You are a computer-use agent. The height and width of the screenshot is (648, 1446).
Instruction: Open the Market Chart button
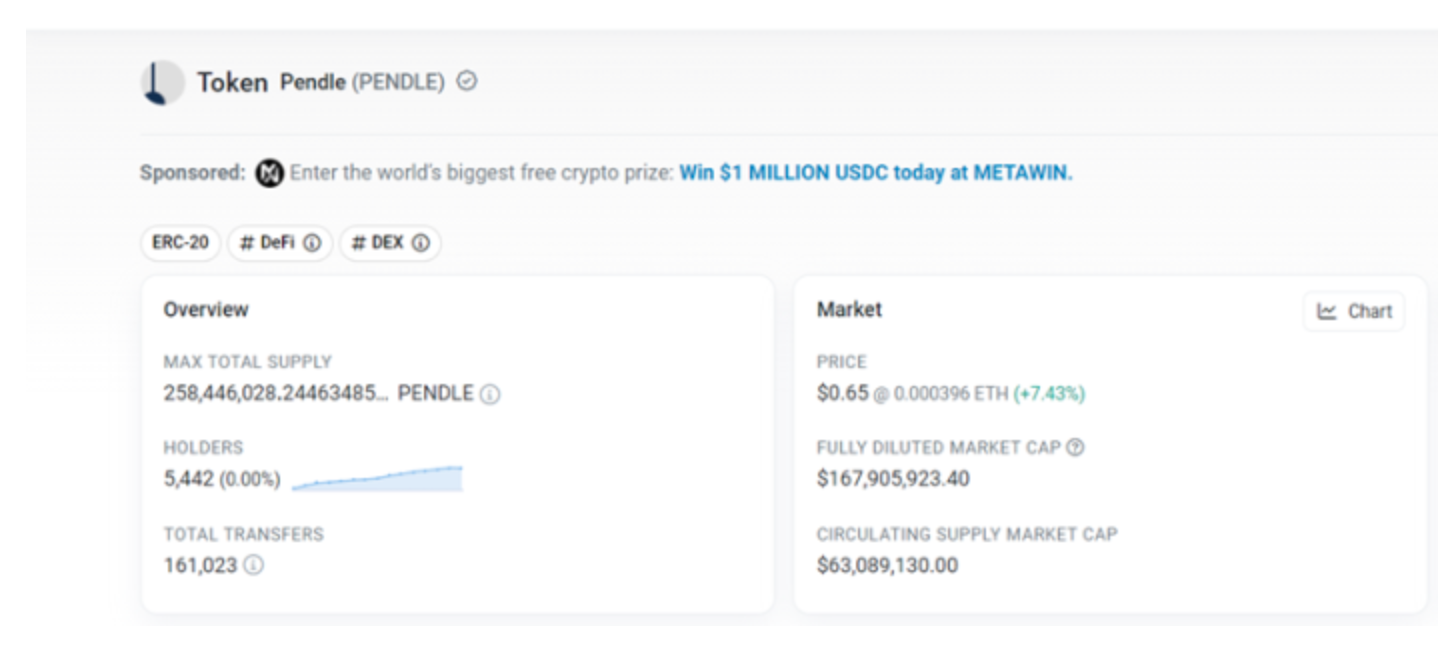(1354, 311)
